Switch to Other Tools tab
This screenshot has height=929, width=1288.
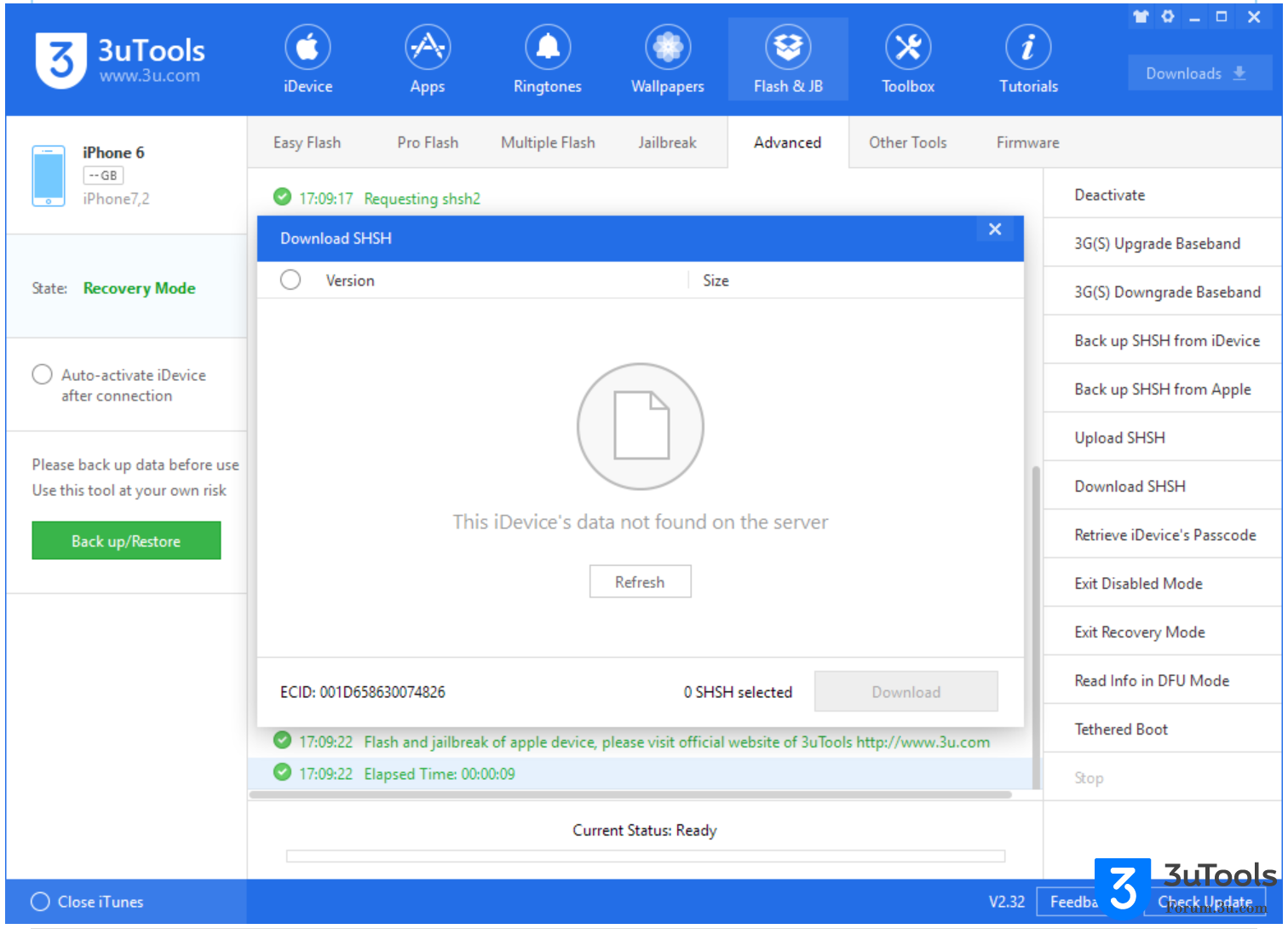click(x=908, y=142)
